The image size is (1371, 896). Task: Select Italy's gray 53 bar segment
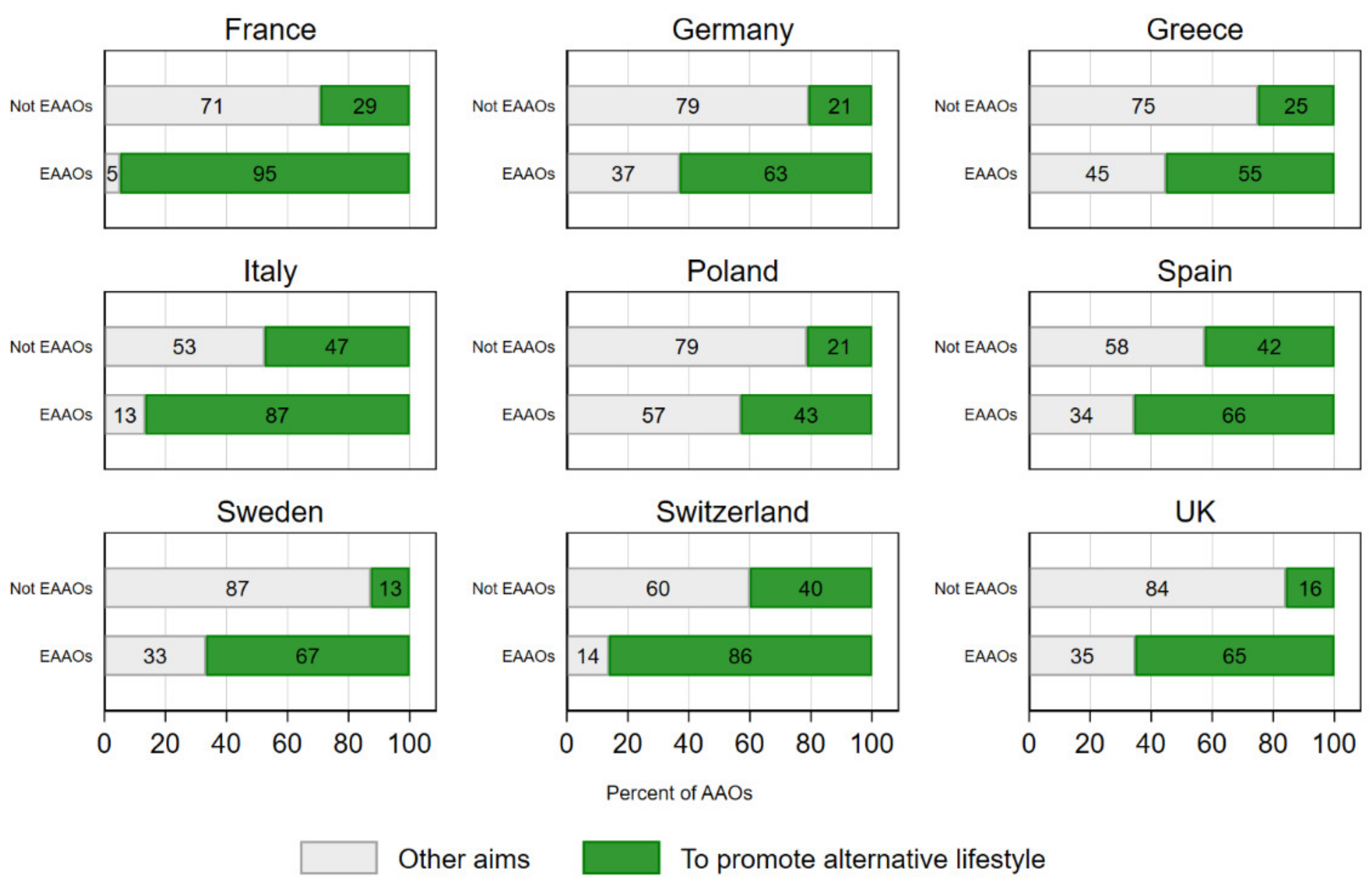pos(184,347)
